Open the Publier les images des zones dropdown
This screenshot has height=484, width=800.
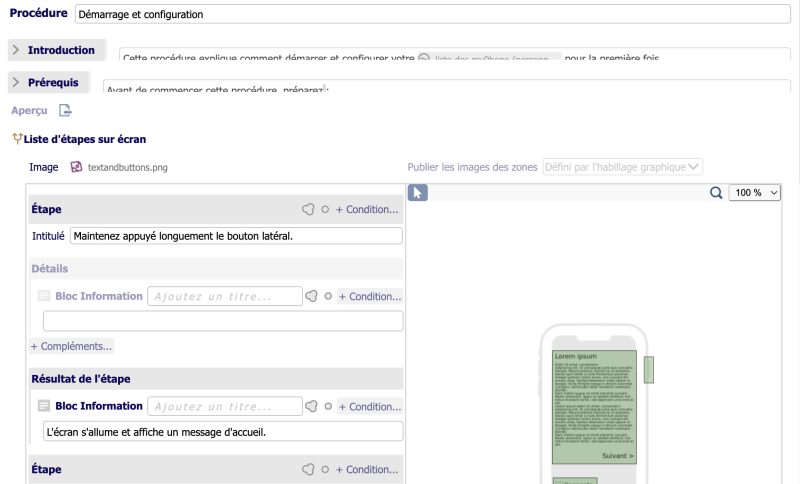click(622, 167)
